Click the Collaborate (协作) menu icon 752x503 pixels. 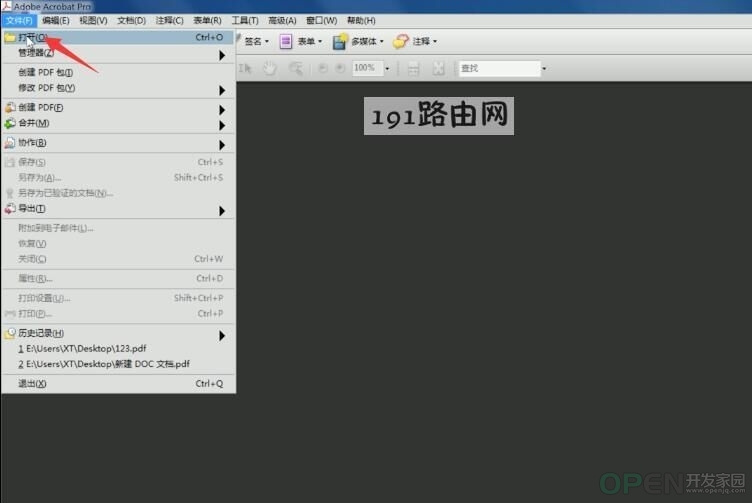[x=10, y=143]
